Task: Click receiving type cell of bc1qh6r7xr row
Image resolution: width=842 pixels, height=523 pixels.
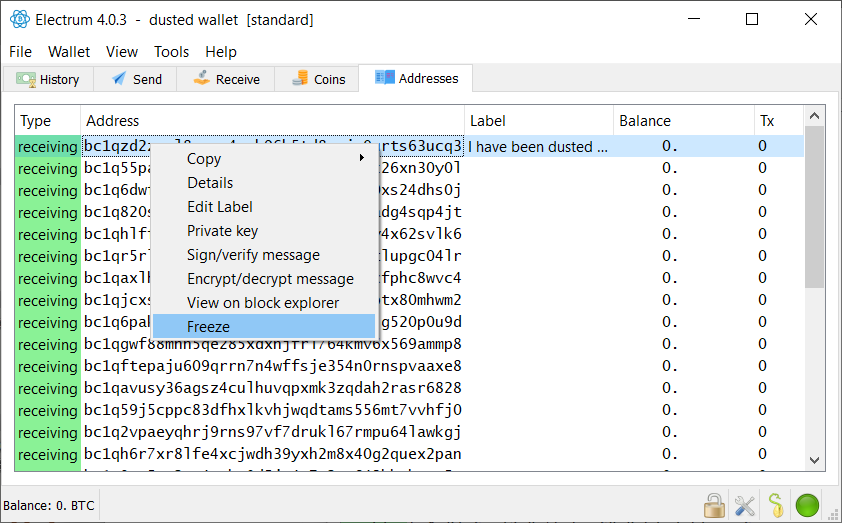Action: pyautogui.click(x=48, y=454)
